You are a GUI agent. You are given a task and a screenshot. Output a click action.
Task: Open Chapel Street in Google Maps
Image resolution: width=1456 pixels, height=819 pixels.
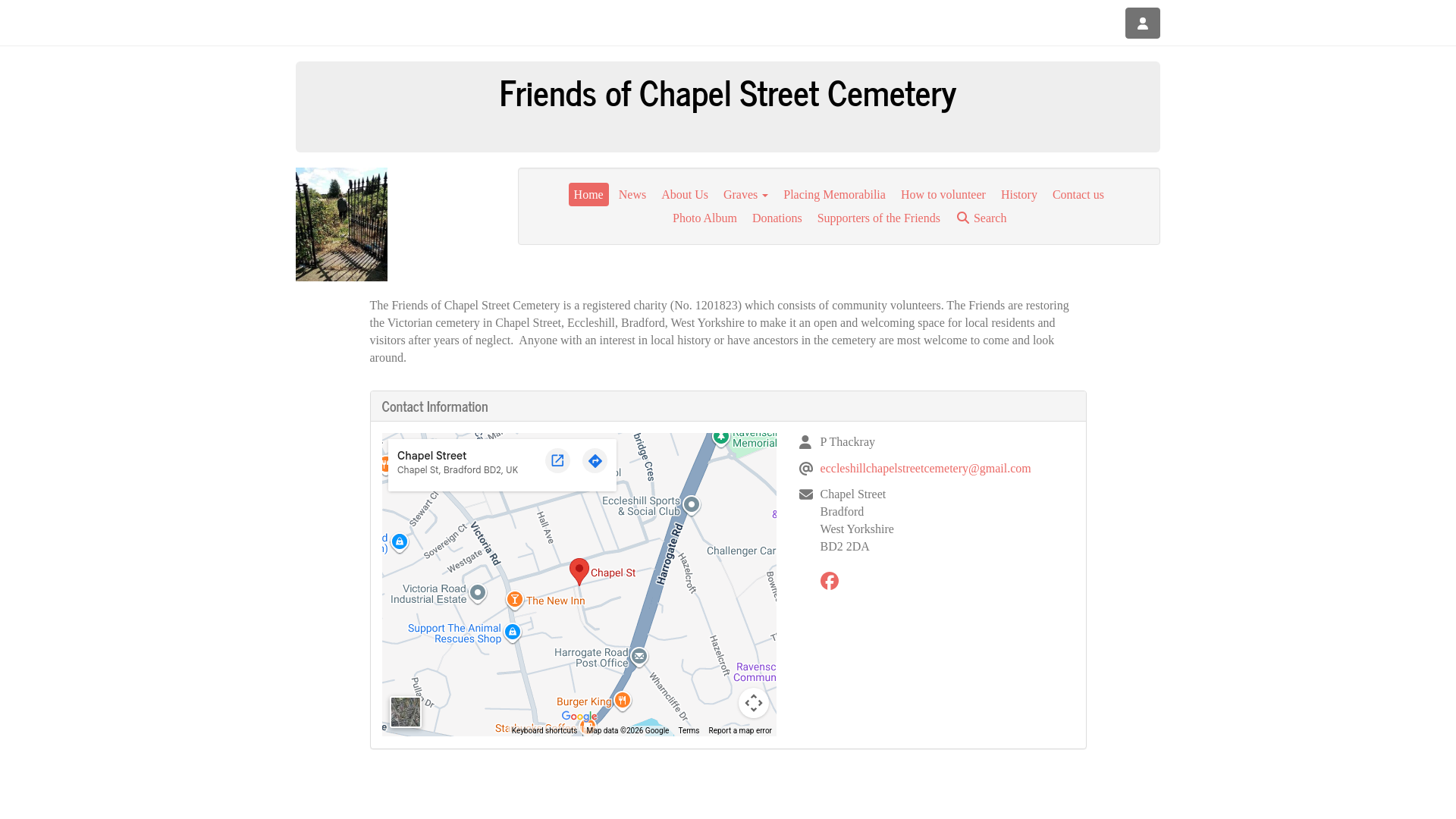(557, 460)
